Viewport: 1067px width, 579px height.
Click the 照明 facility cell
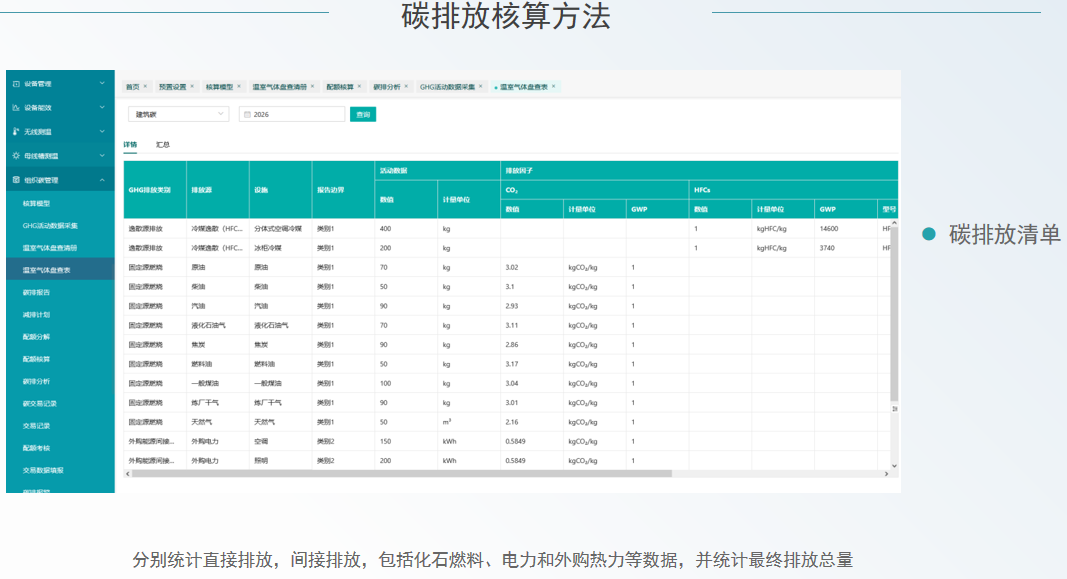280,461
